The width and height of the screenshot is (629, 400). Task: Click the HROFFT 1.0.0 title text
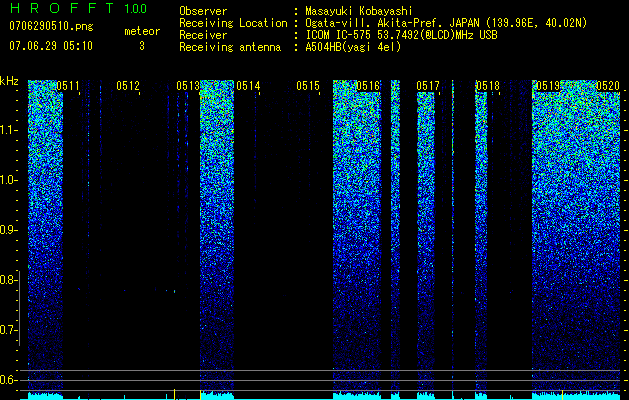78,8
